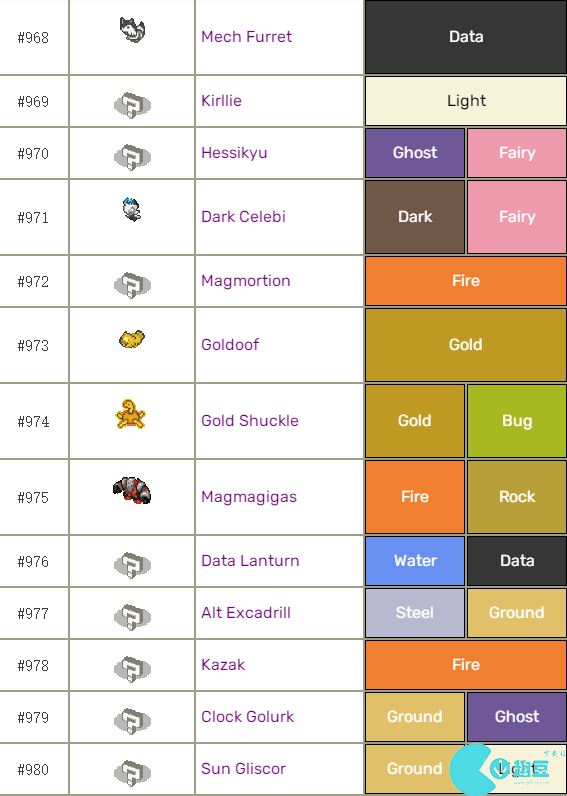
Task: Click Data Lanturn's placeholder sprite icon
Action: coord(132,565)
